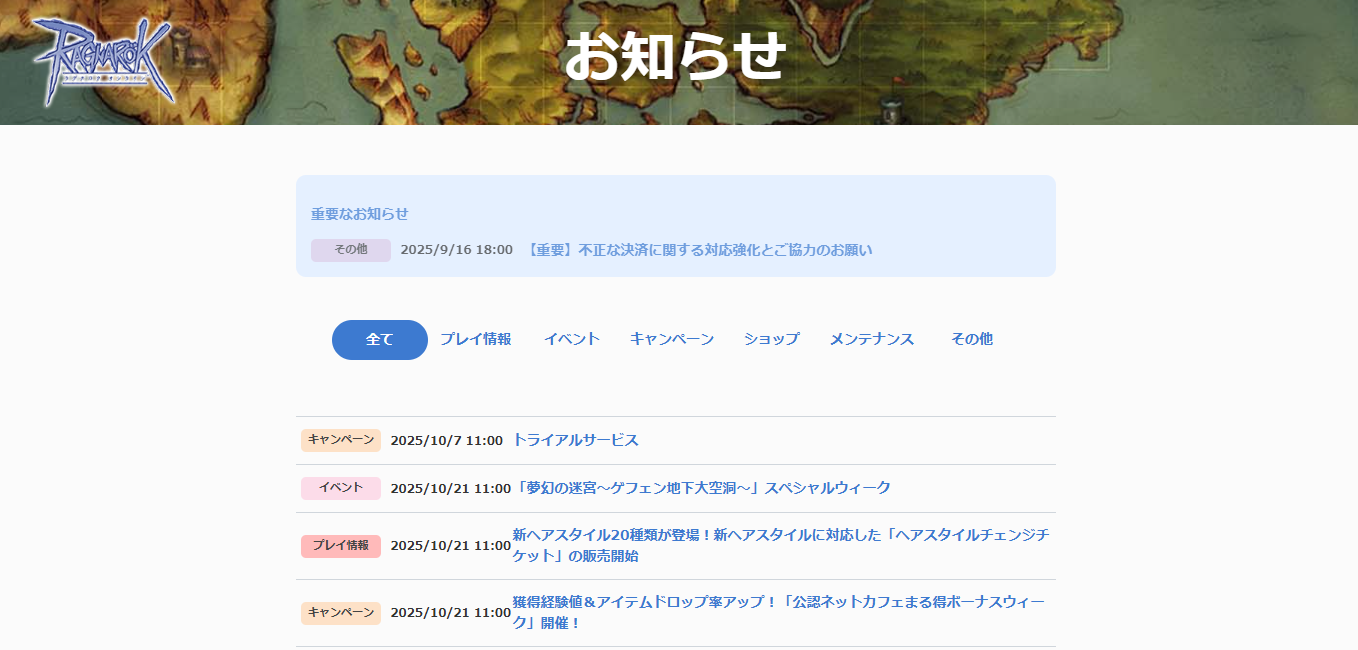View the メンテナンス tab
Viewport: 1358px width, 650px height.
(871, 340)
